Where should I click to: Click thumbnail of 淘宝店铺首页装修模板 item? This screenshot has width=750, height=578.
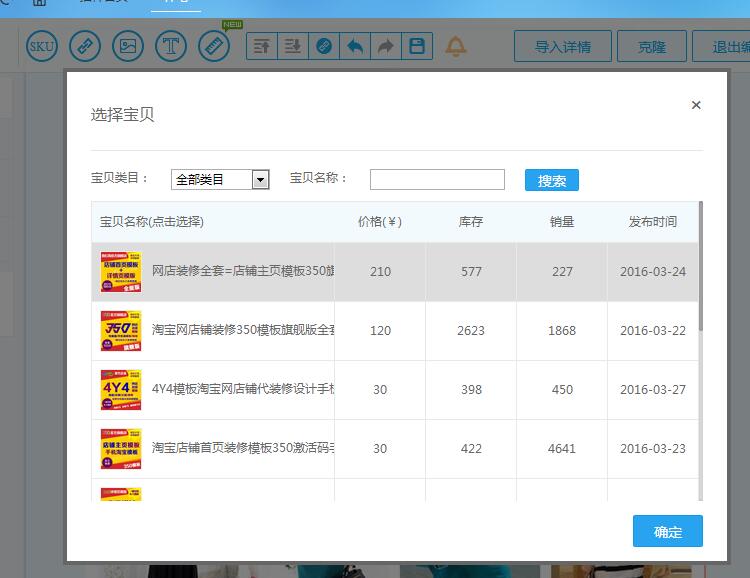tap(121, 448)
